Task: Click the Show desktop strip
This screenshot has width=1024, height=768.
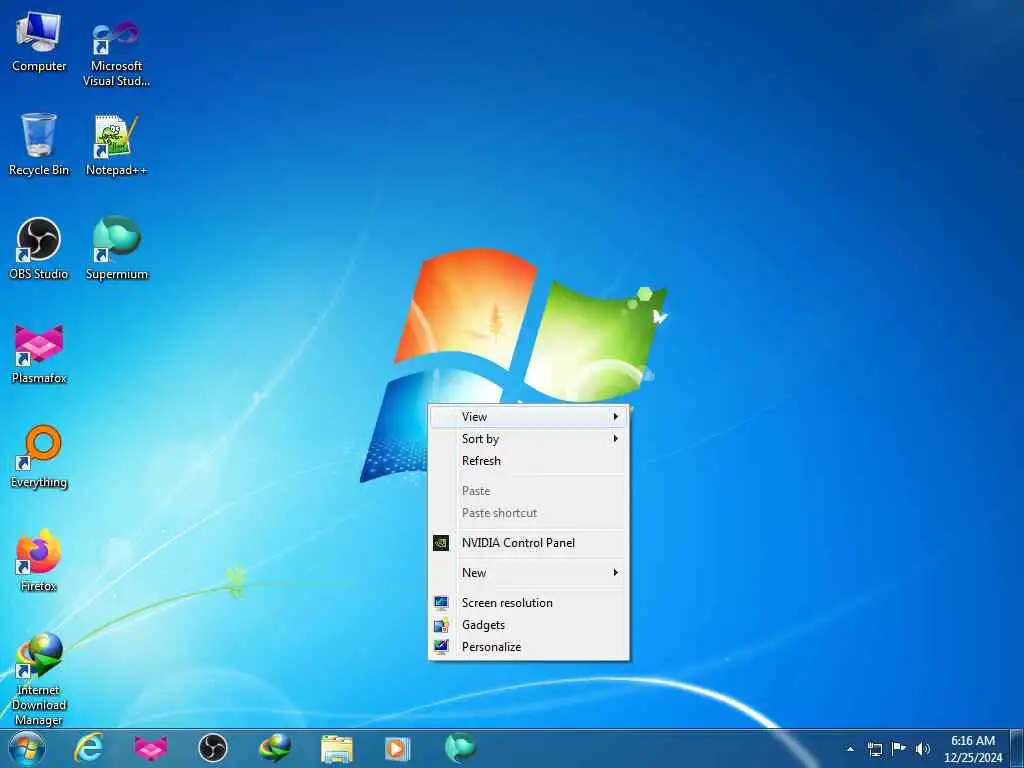Action: coord(1017,748)
